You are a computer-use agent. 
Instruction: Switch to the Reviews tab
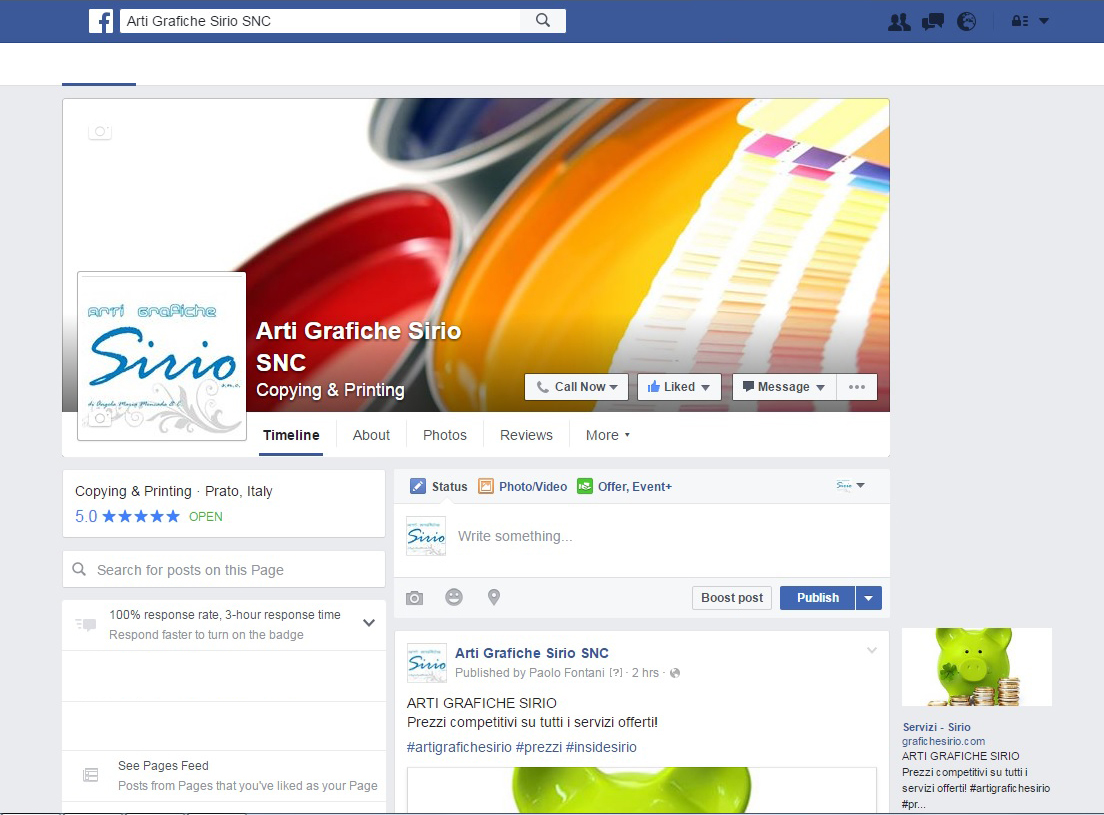tap(526, 435)
